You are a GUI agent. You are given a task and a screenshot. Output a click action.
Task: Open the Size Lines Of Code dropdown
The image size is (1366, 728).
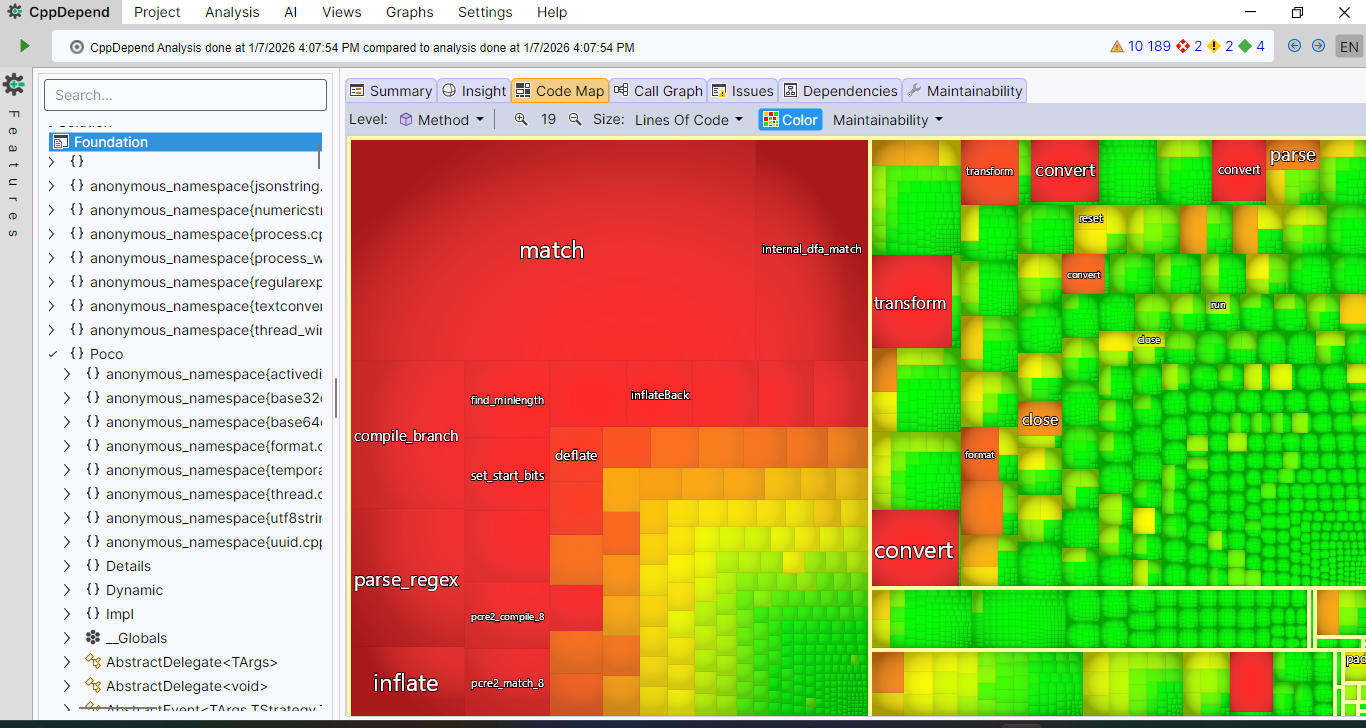click(x=689, y=119)
